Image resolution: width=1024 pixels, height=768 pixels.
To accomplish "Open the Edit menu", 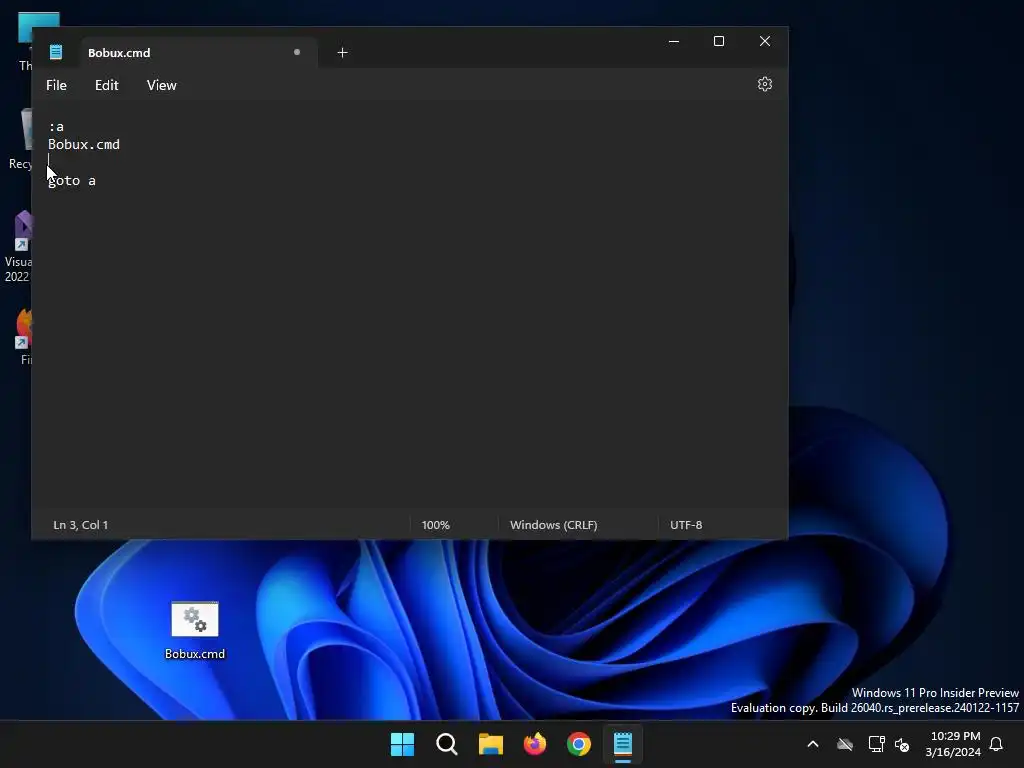I will click(x=106, y=85).
